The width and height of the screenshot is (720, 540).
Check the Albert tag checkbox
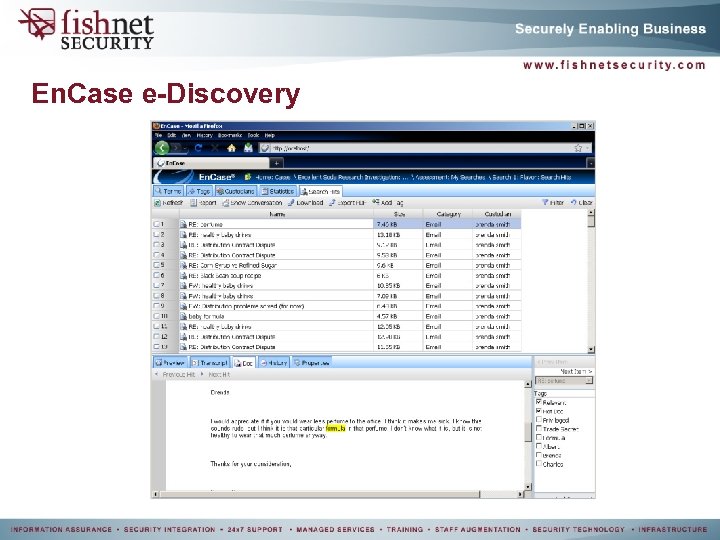point(539,445)
